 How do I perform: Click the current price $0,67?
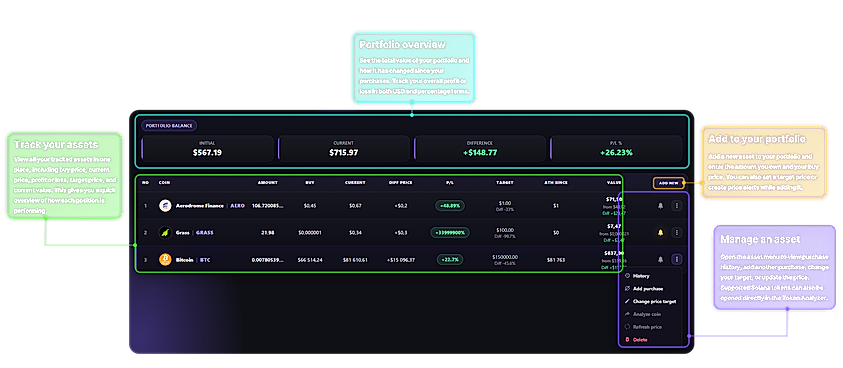(x=355, y=206)
